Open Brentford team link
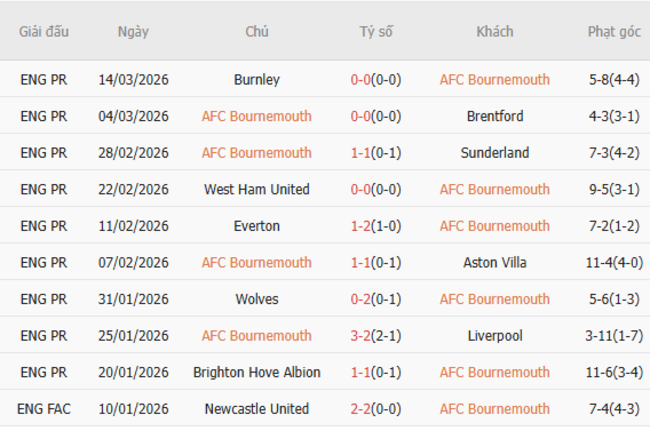The image size is (650, 431). click(495, 116)
